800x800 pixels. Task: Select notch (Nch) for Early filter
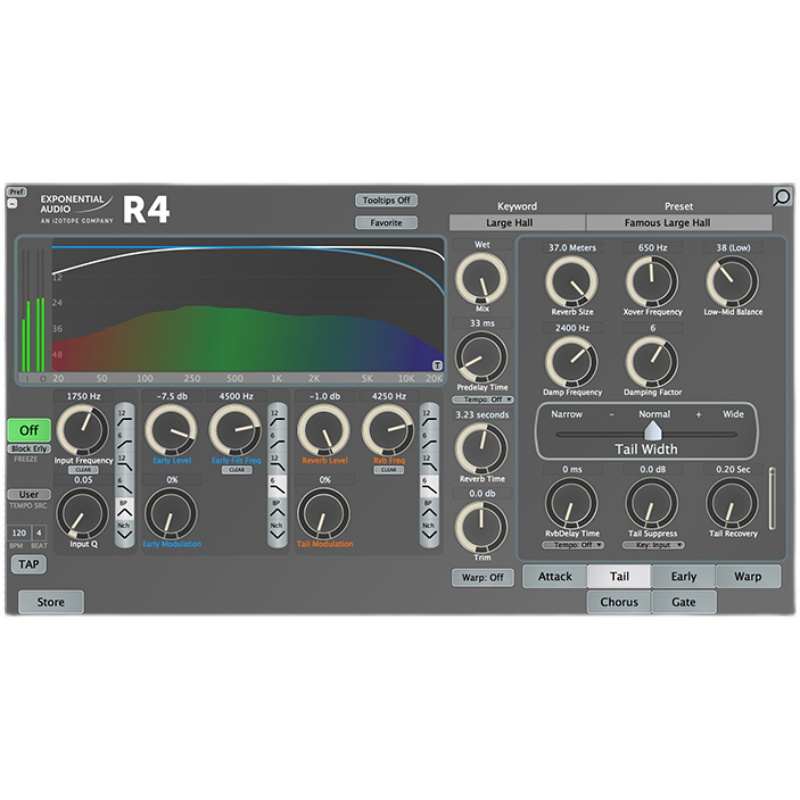click(277, 530)
